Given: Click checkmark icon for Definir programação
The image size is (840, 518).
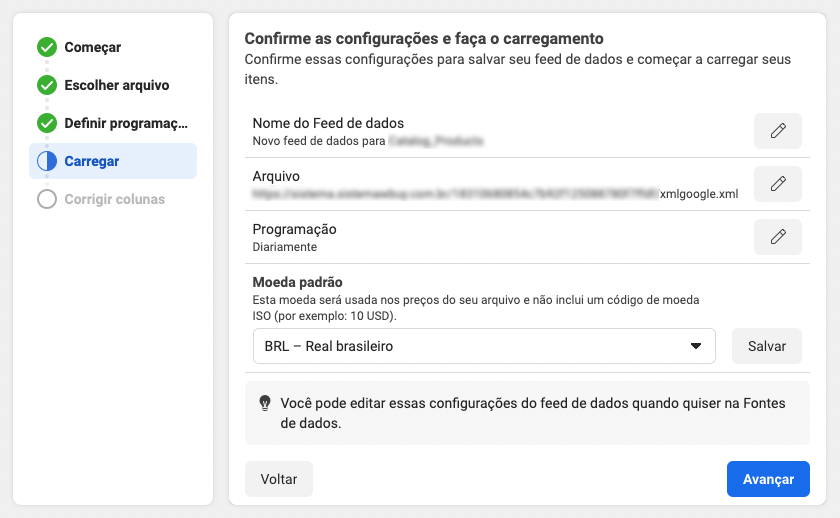Looking at the screenshot, I should tap(47, 123).
